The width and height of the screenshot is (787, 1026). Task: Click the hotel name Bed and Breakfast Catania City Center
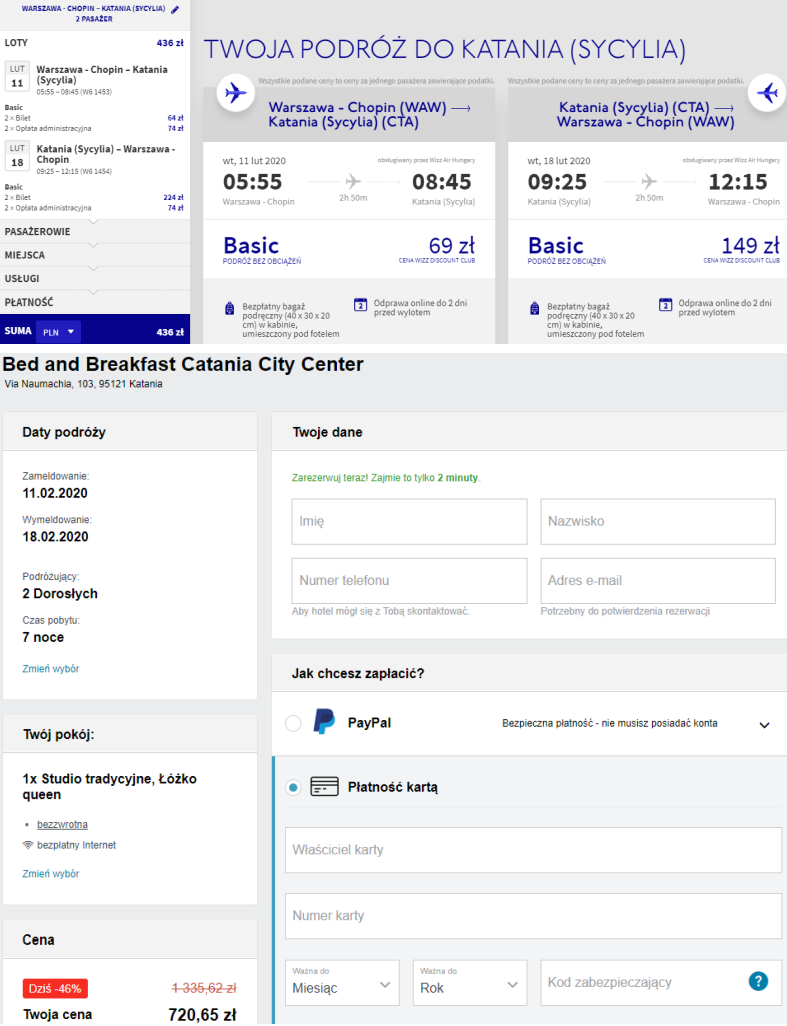[183, 364]
